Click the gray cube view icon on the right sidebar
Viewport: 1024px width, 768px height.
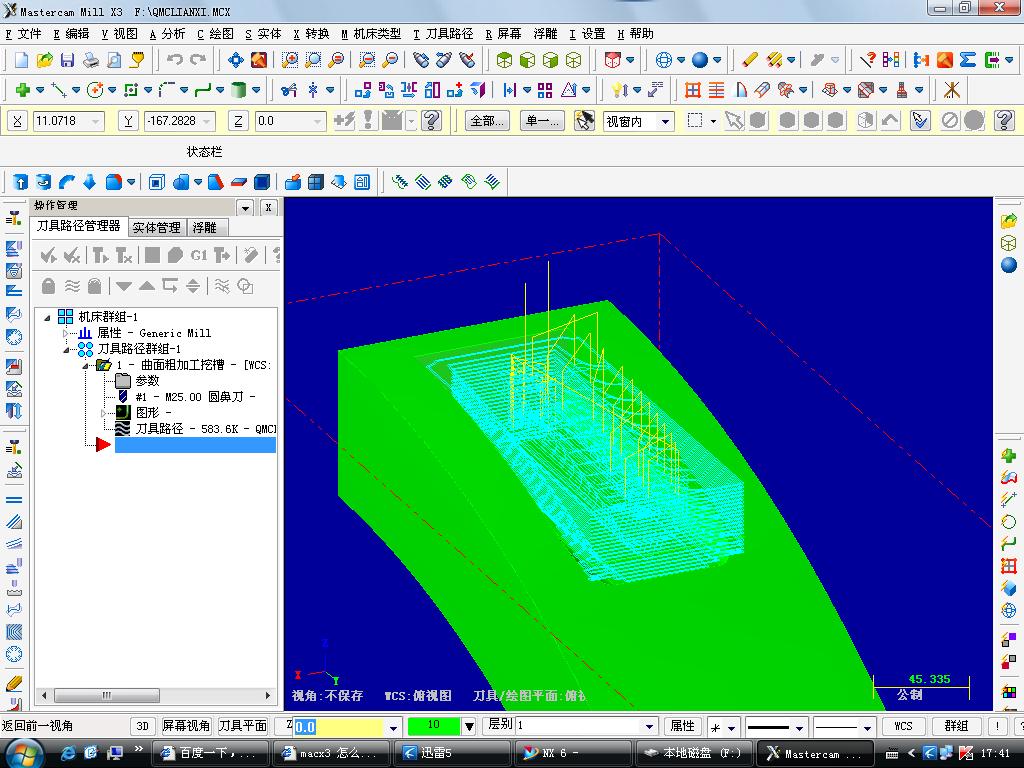coord(1008,244)
